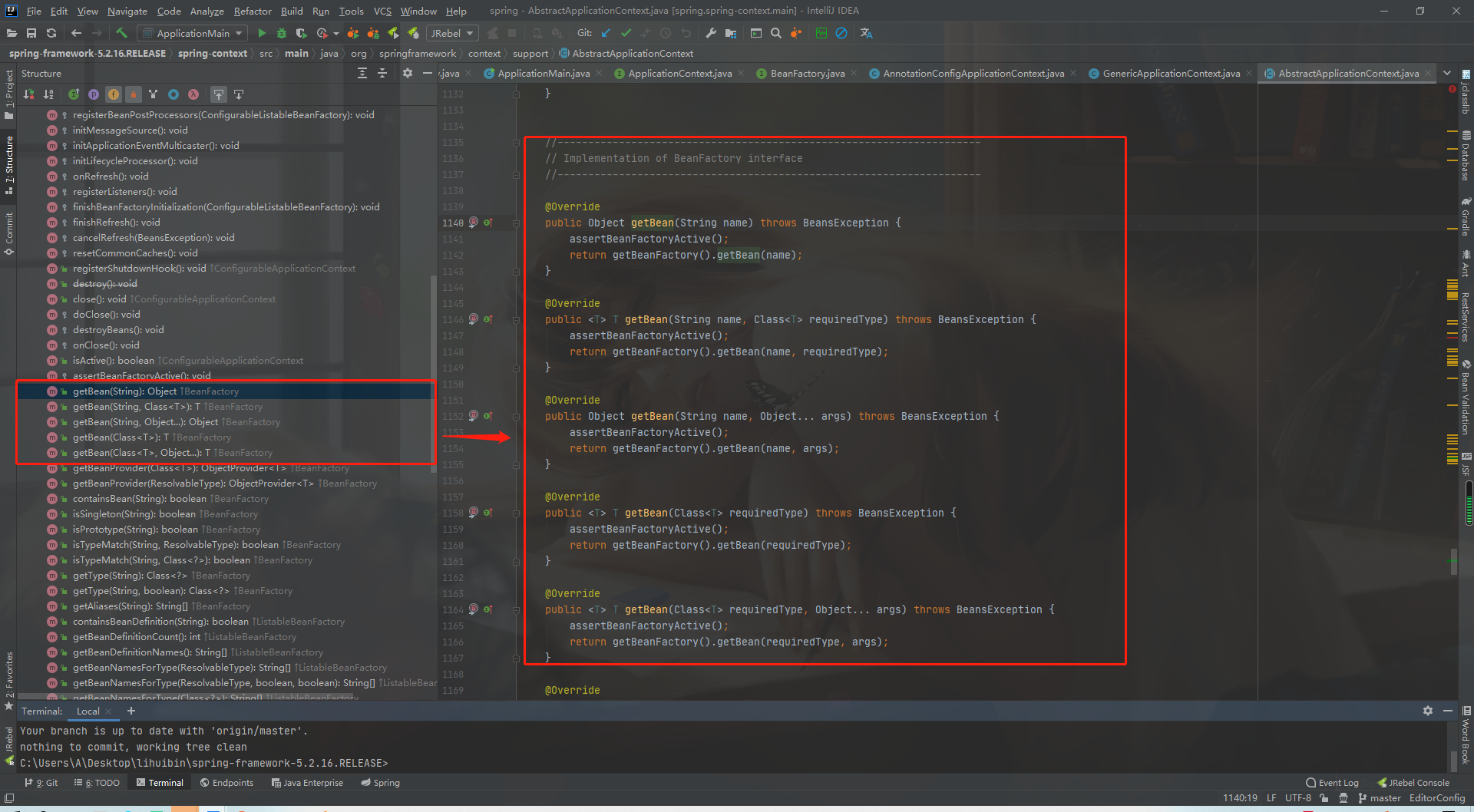Toggle Show Lambdas filter in Structure toolbar
The height and width of the screenshot is (812, 1474).
[193, 94]
